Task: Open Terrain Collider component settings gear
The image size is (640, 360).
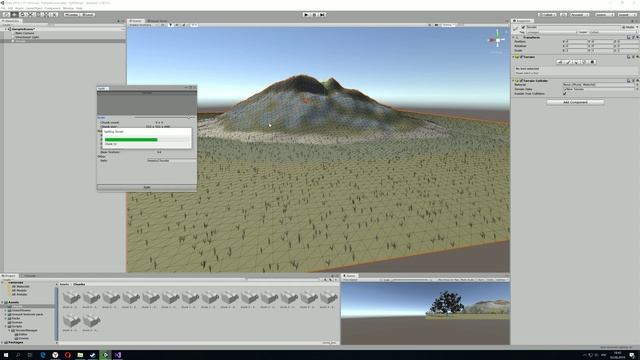Action: pos(637,81)
